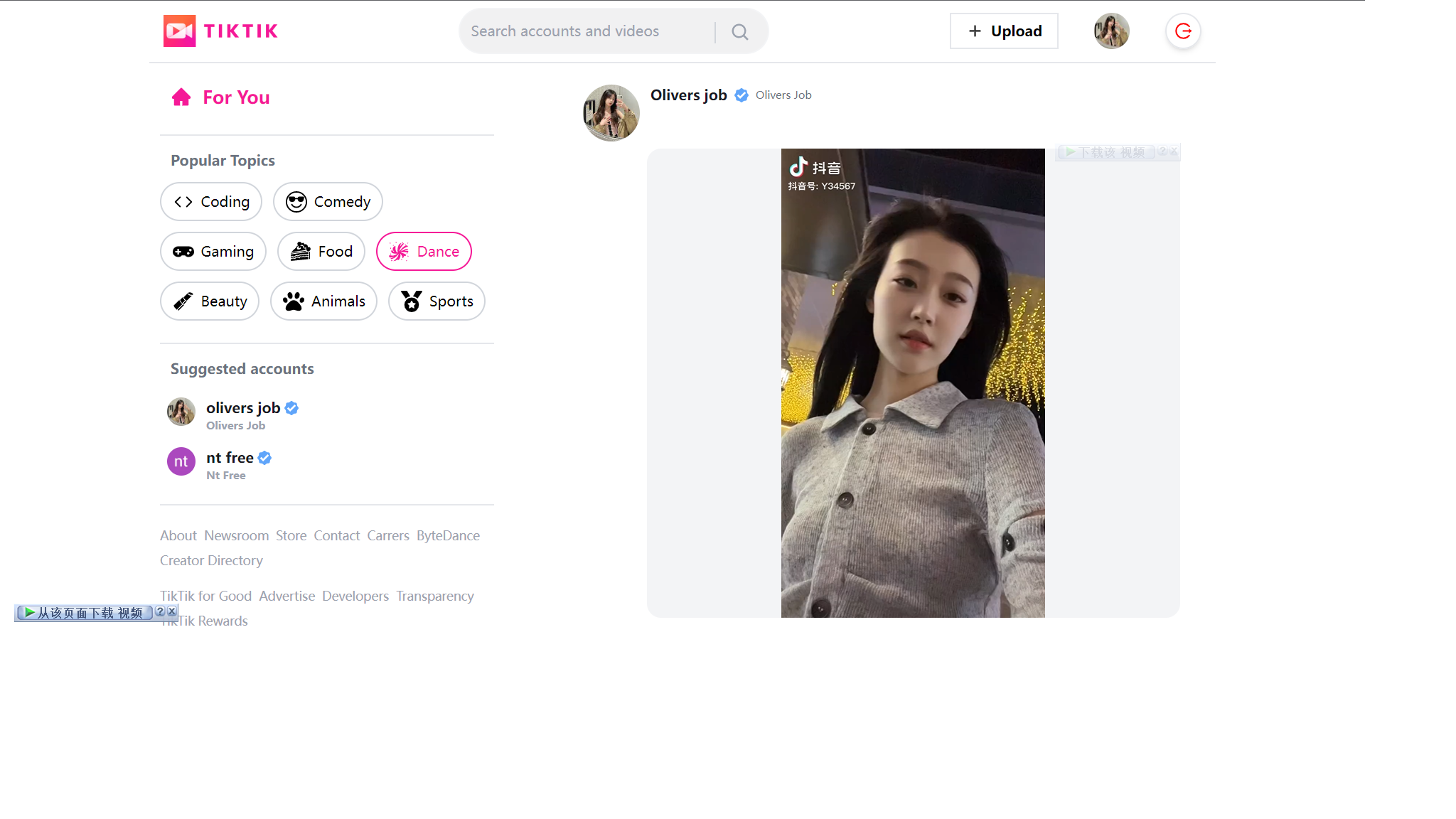Viewport: 1456px width, 819px height.
Task: Click your profile avatar in the header
Action: coord(1111,31)
